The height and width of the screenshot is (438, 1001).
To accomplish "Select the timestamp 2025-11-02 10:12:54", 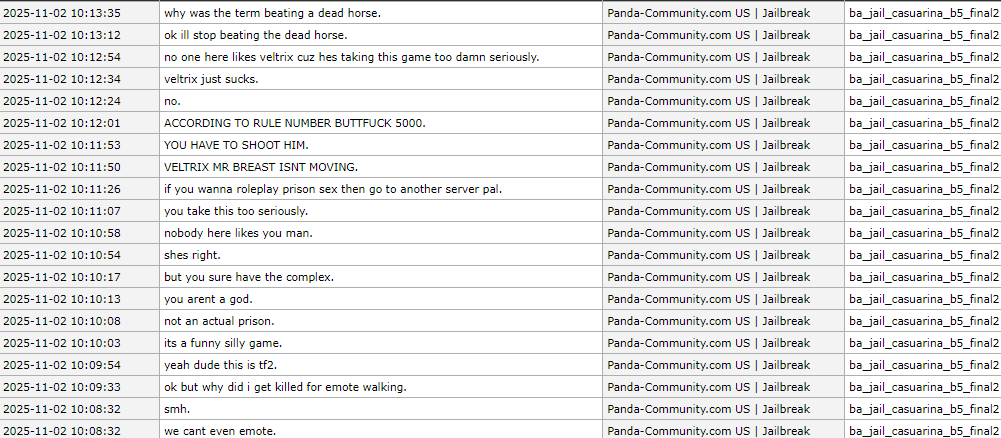I will pyautogui.click(x=63, y=57).
